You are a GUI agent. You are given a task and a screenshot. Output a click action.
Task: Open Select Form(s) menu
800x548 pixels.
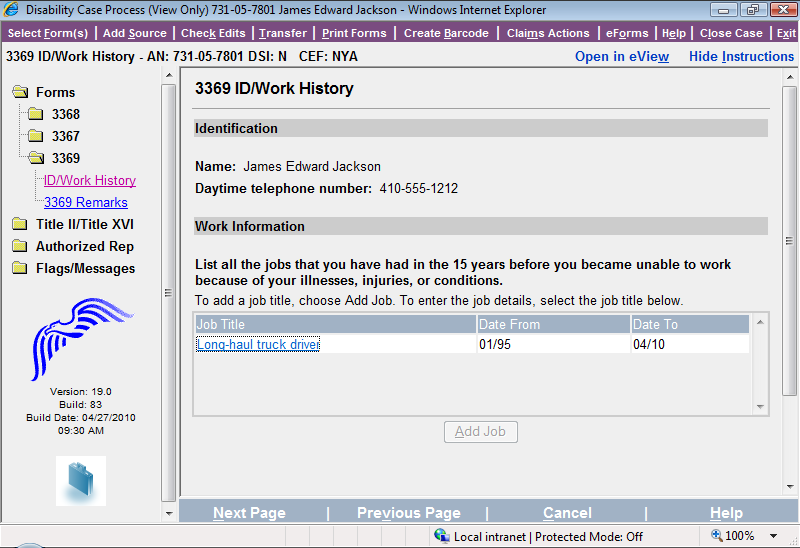pos(48,33)
